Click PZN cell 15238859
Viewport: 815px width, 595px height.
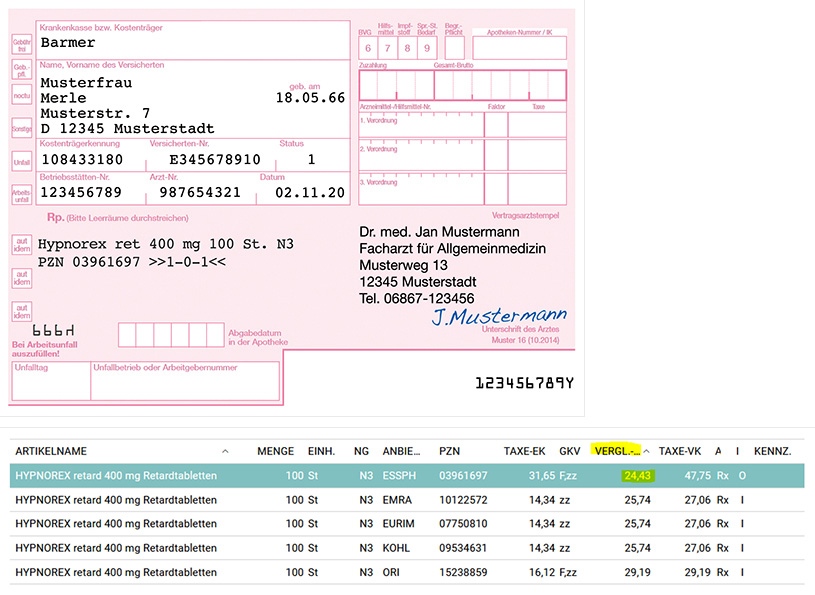point(463,572)
